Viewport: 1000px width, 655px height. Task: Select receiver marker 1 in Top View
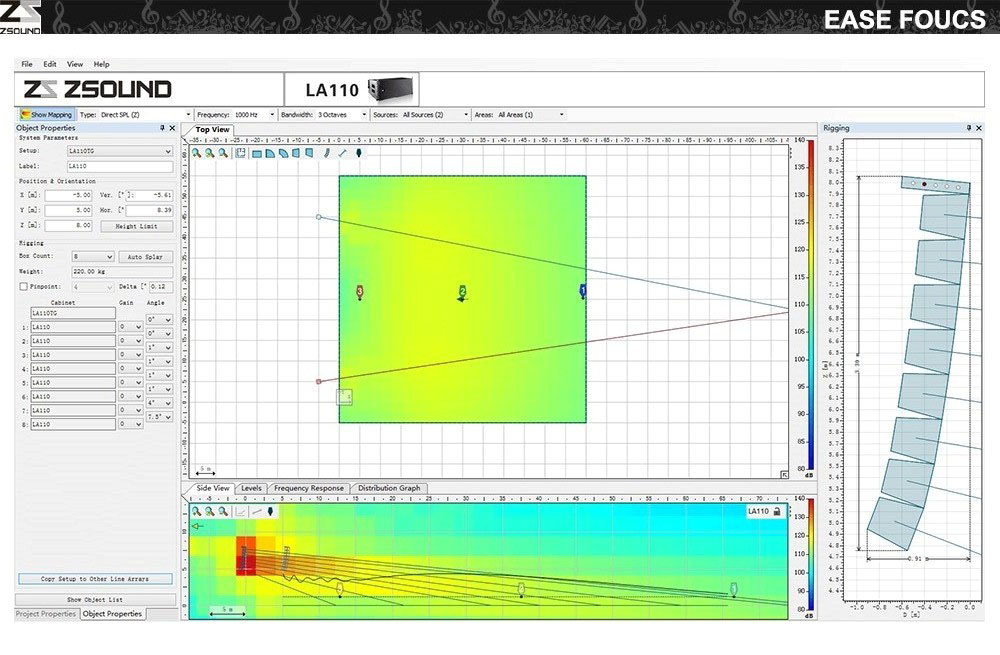582,291
